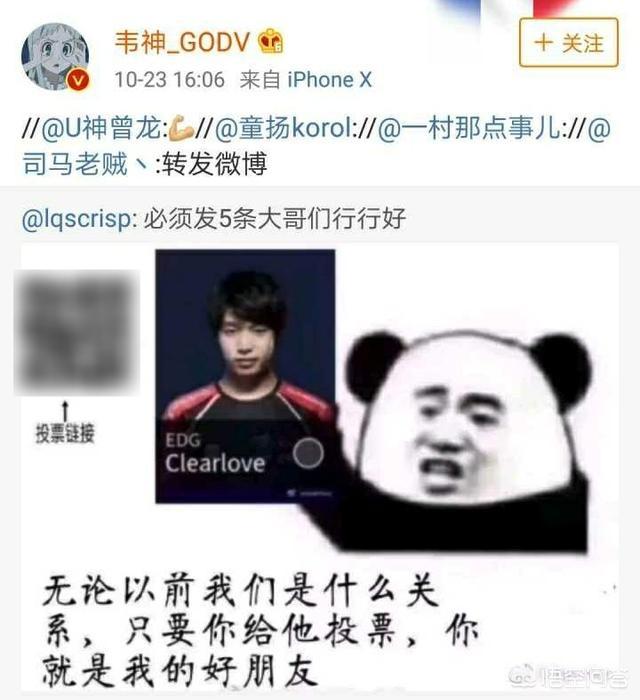The height and width of the screenshot is (700, 640).
Task: Click the round circle on the Clearlove card
Action: (x=308, y=453)
